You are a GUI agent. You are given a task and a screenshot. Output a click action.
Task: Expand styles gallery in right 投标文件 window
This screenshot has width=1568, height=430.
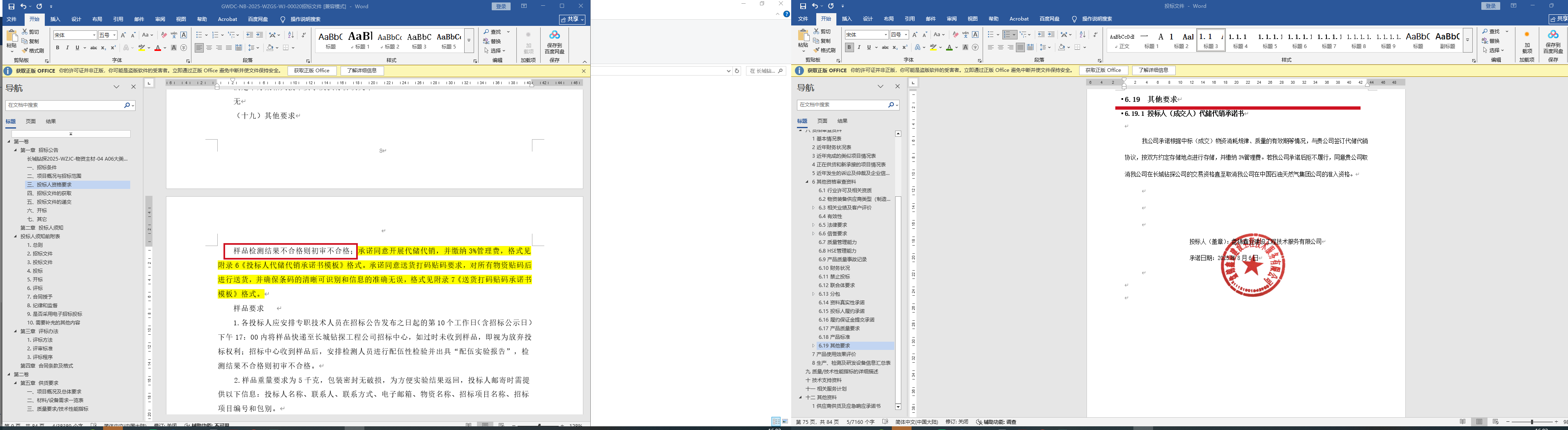point(1468,40)
